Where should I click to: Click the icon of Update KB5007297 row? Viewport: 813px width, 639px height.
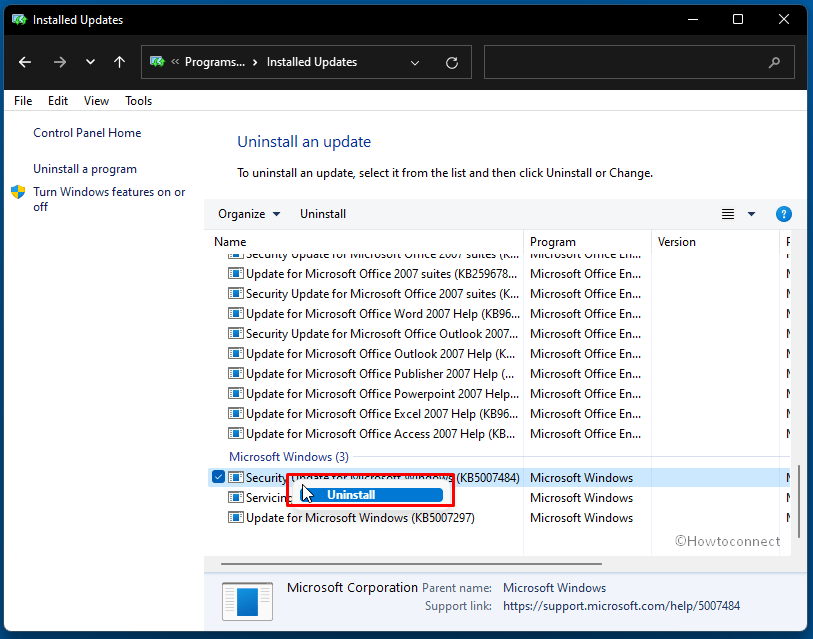[x=236, y=518]
